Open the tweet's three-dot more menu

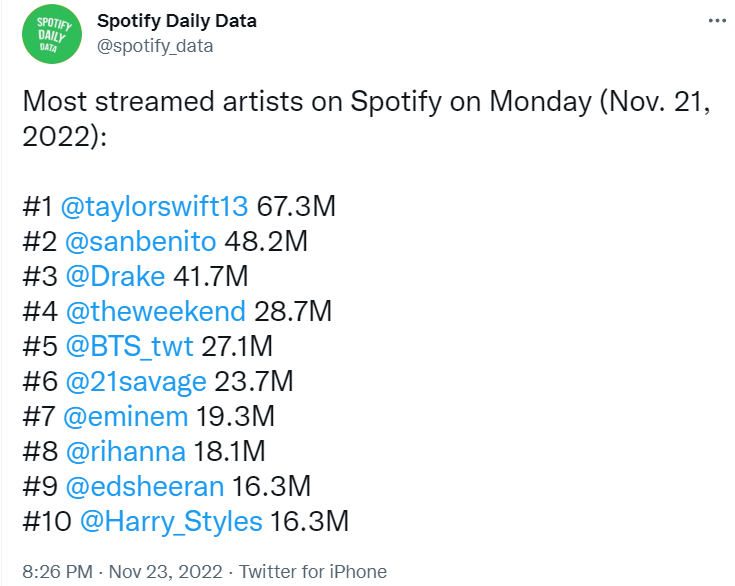[714, 22]
